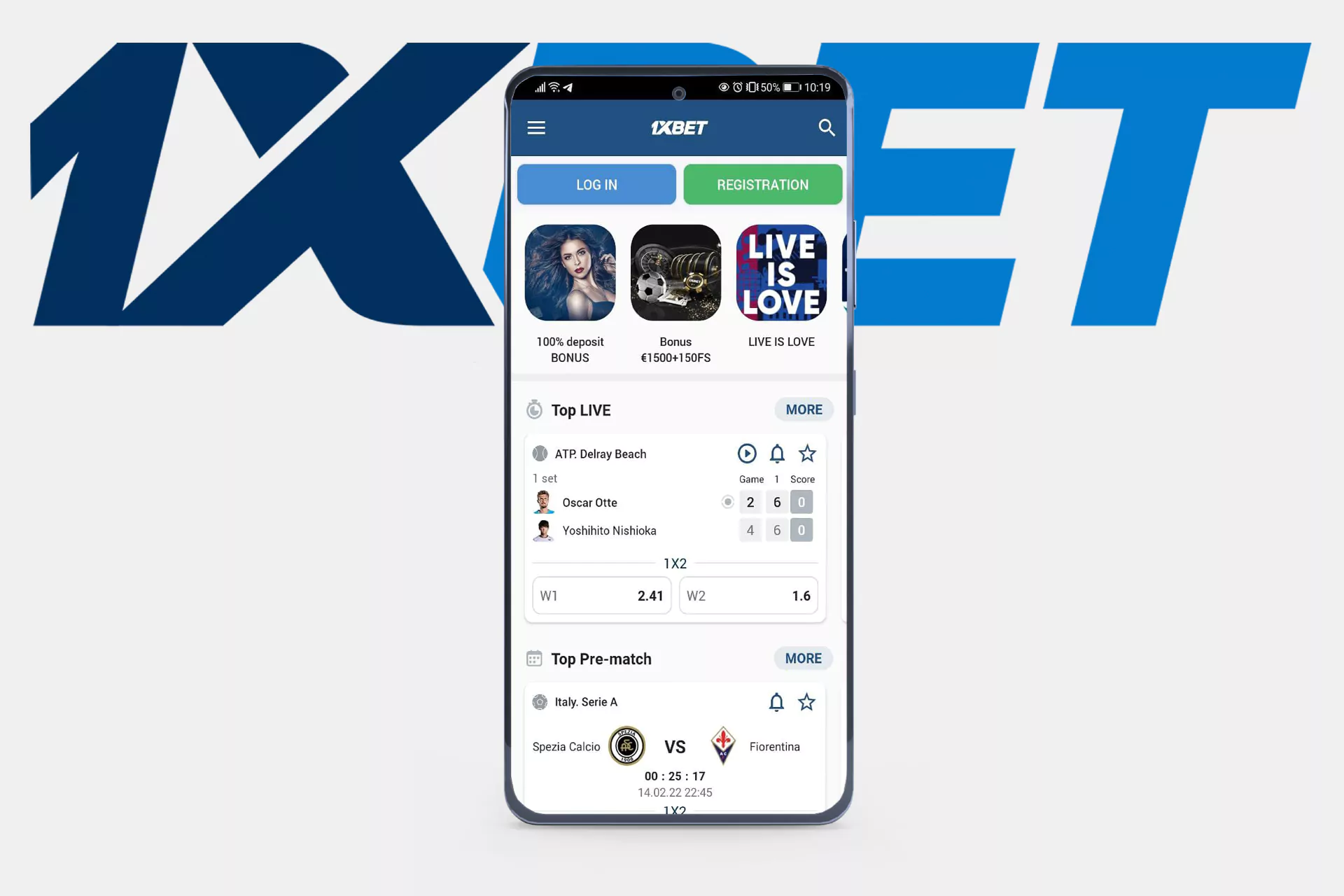Click the LOG IN button
Viewport: 1344px width, 896px height.
click(x=597, y=185)
